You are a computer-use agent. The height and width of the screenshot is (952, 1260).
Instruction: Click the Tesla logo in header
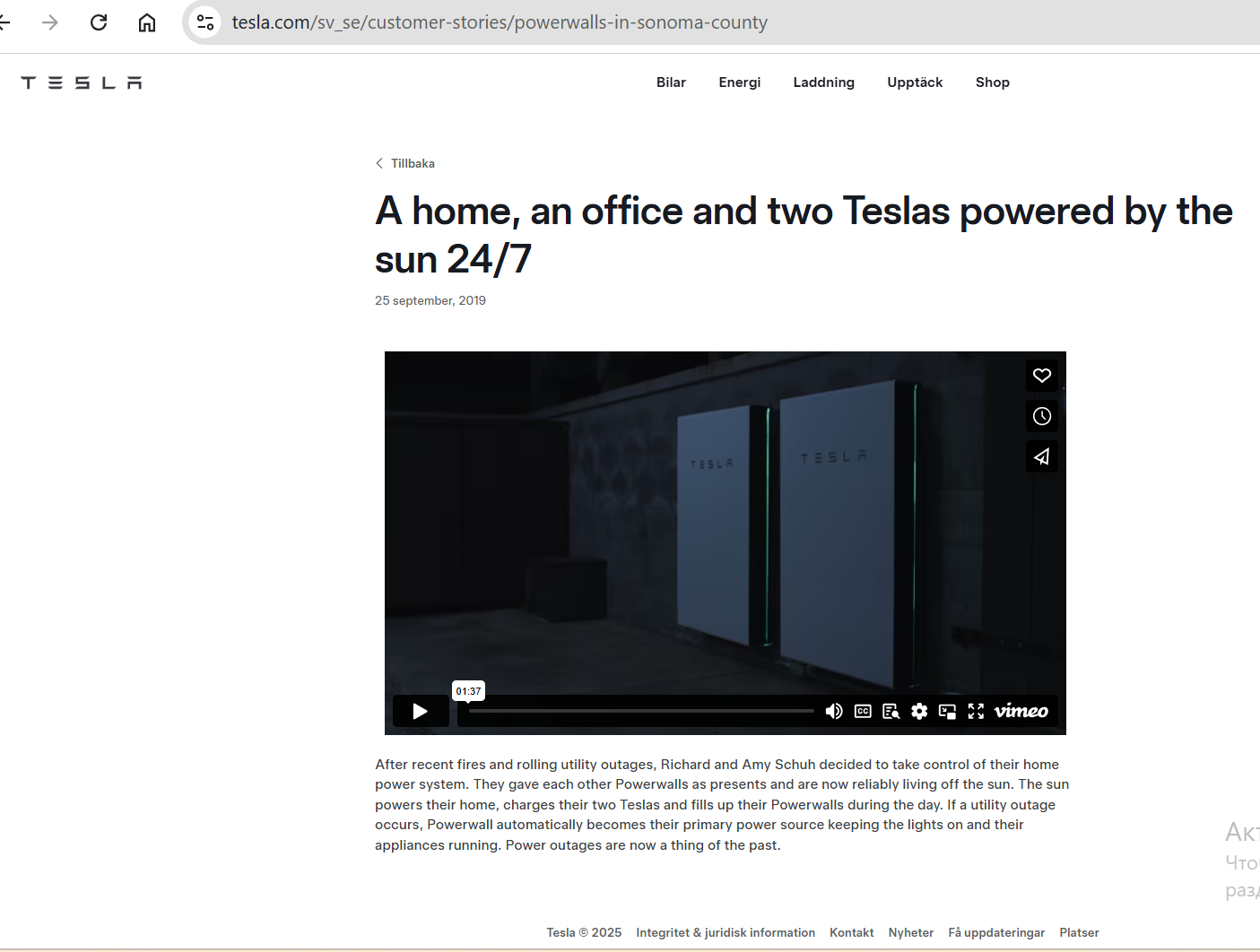pos(82,82)
